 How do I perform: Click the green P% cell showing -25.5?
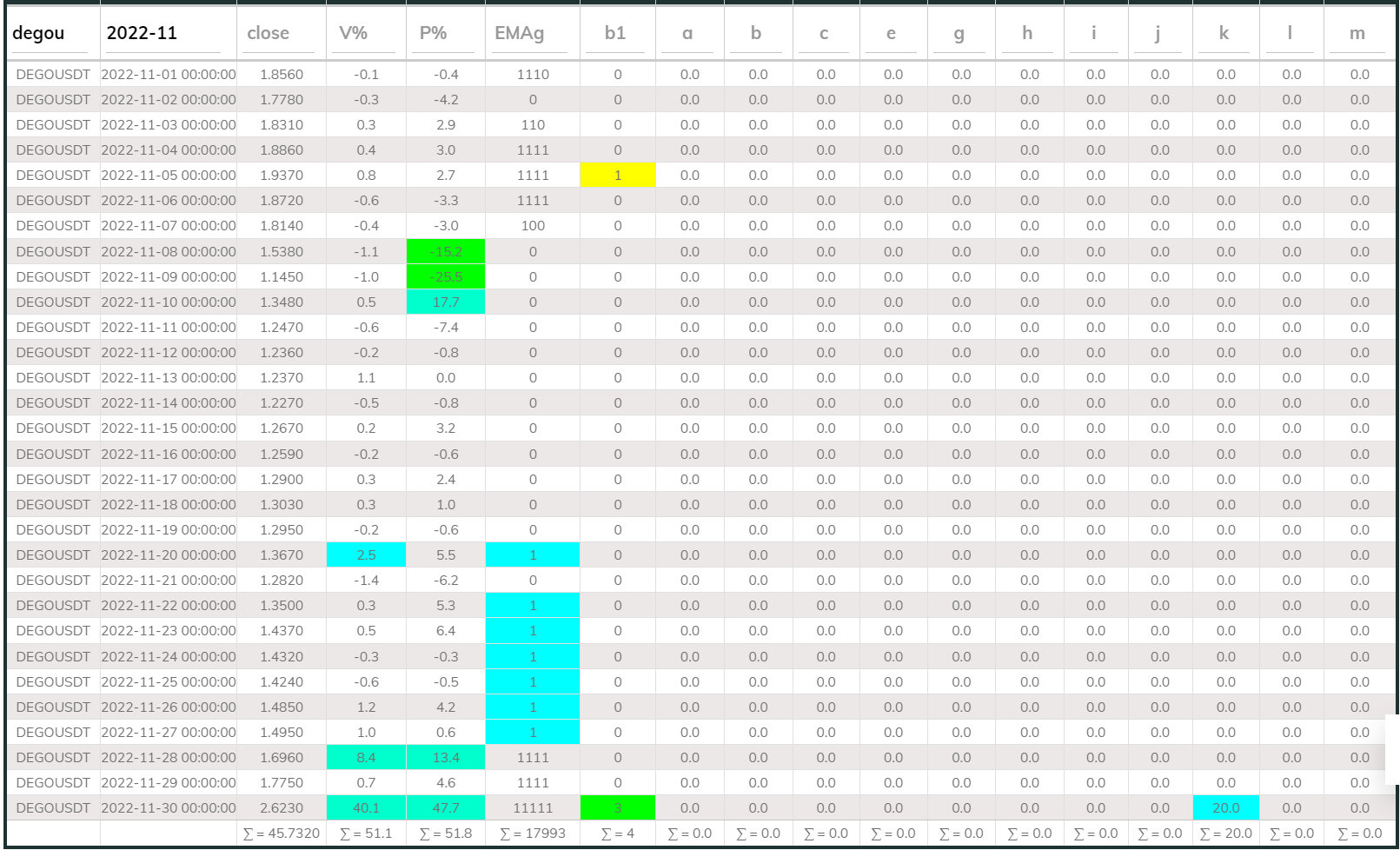446,277
